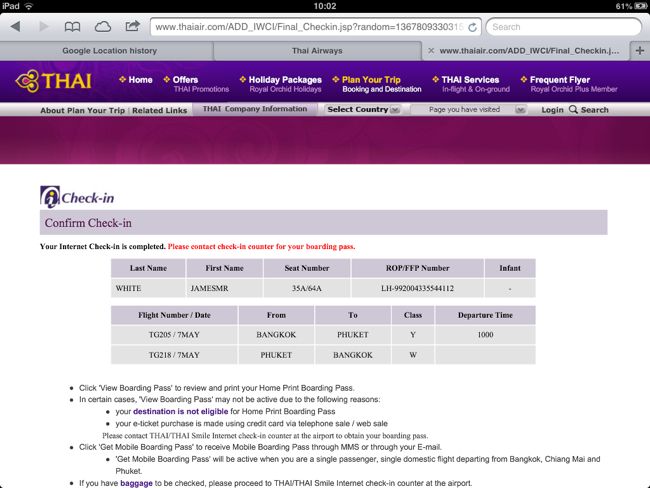Image resolution: width=650 pixels, height=488 pixels.
Task: Switch to Google Location history tab
Action: [109, 51]
